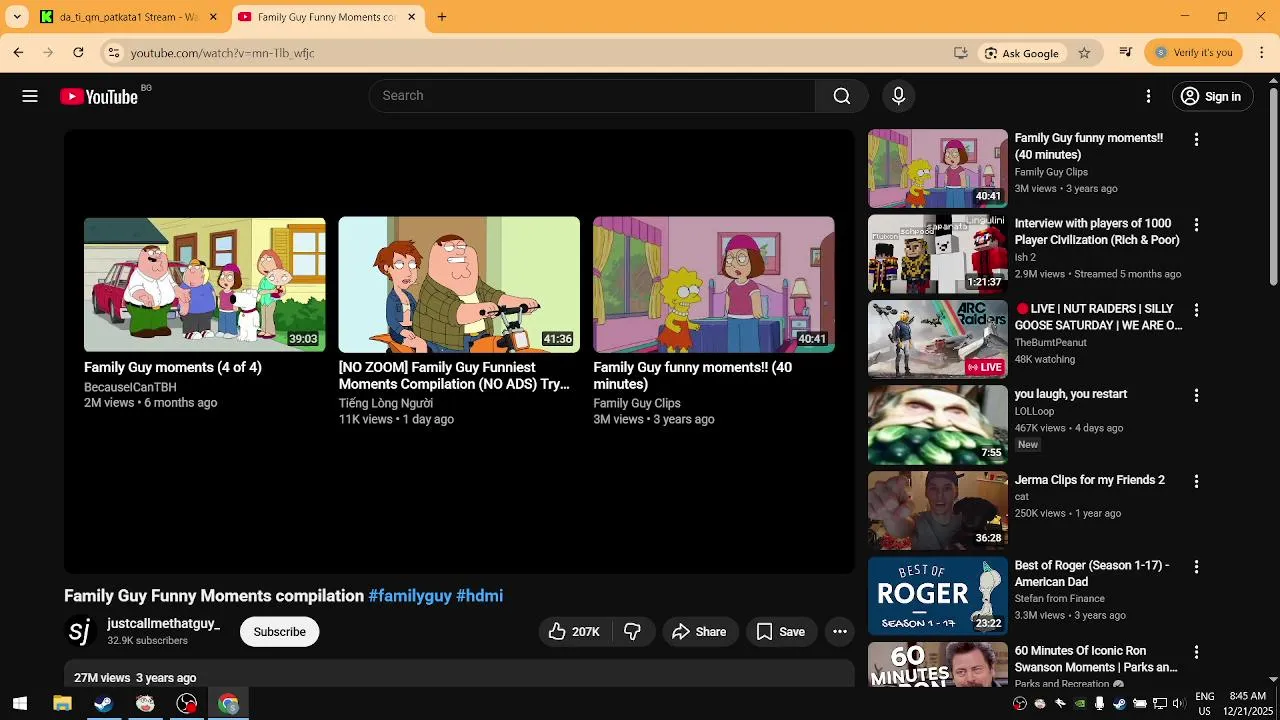Start voice search with microphone icon
This screenshot has width=1280, height=720.
click(x=898, y=96)
